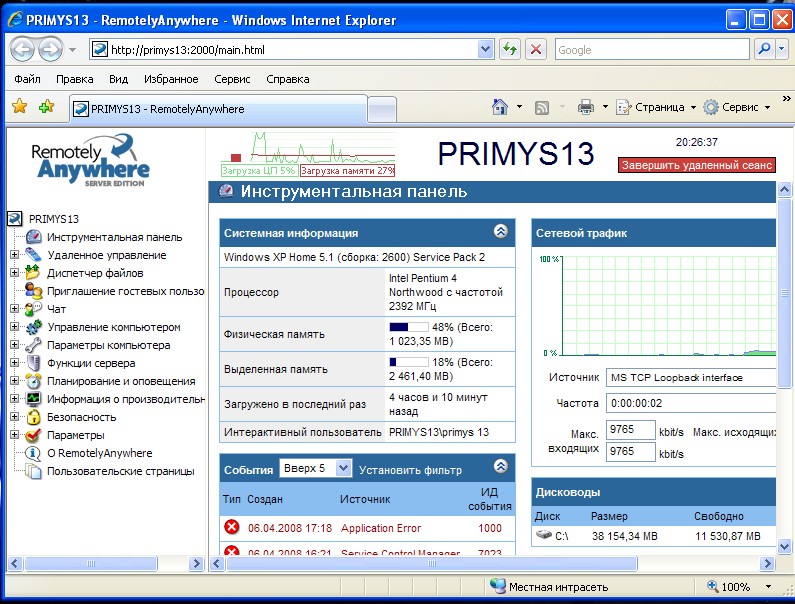Click the search magnifier icon beside Google box
This screenshot has height=604, width=795.
(x=764, y=49)
